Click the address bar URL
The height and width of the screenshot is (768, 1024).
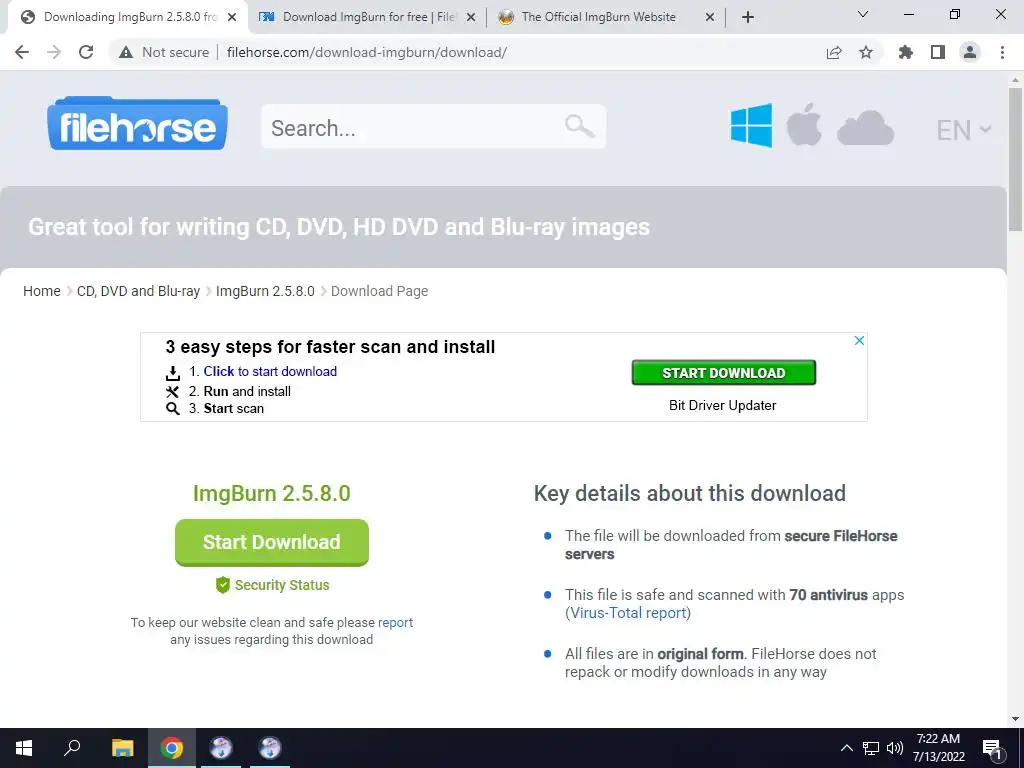(367, 52)
